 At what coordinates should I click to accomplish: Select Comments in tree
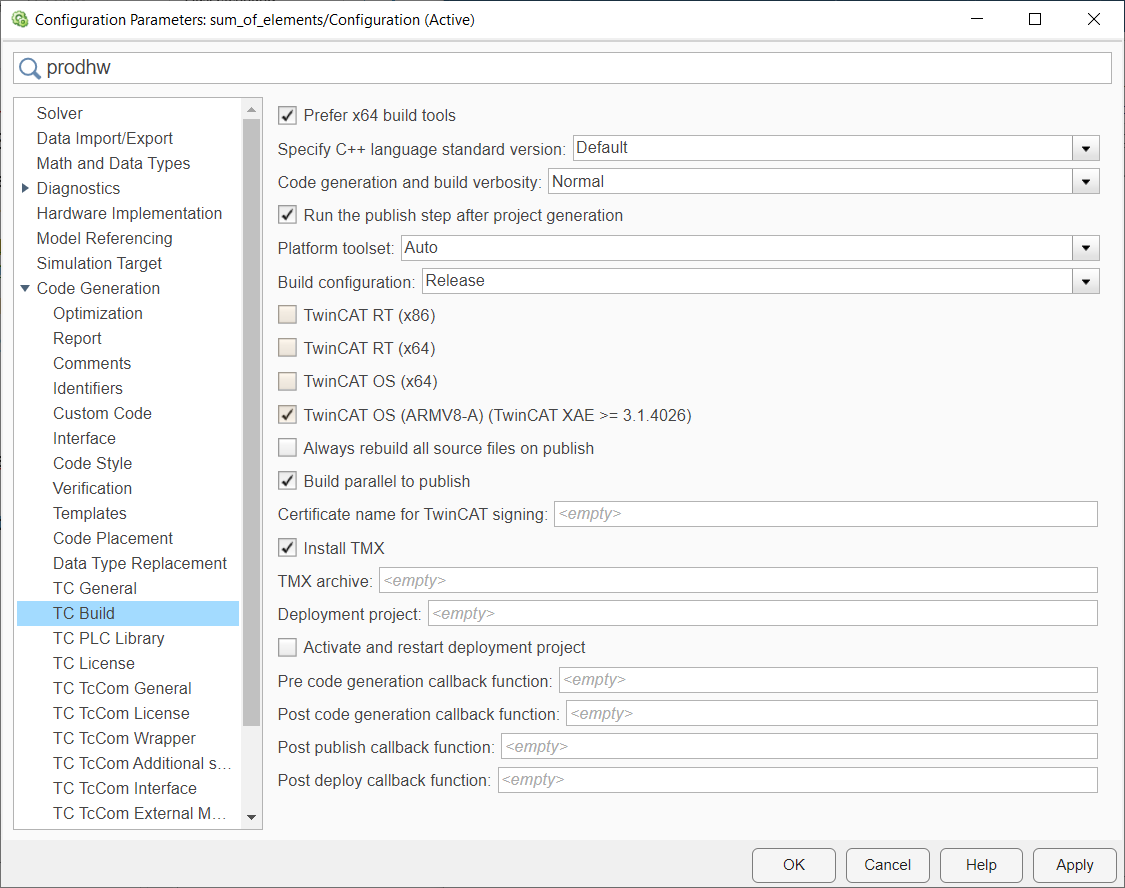tap(92, 363)
